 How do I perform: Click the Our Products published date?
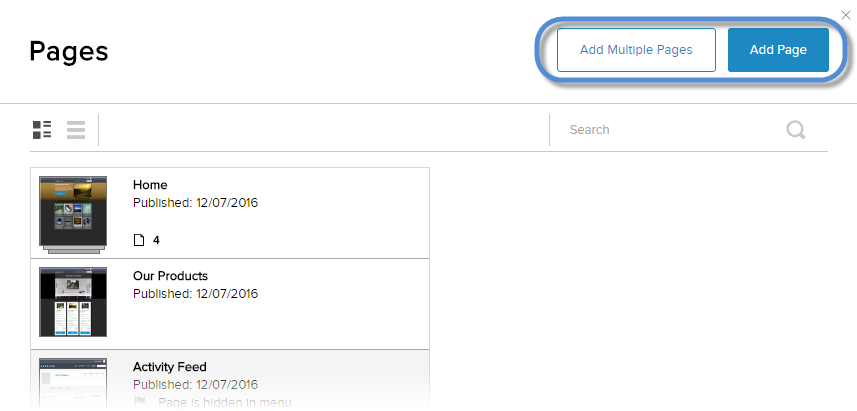click(195, 294)
